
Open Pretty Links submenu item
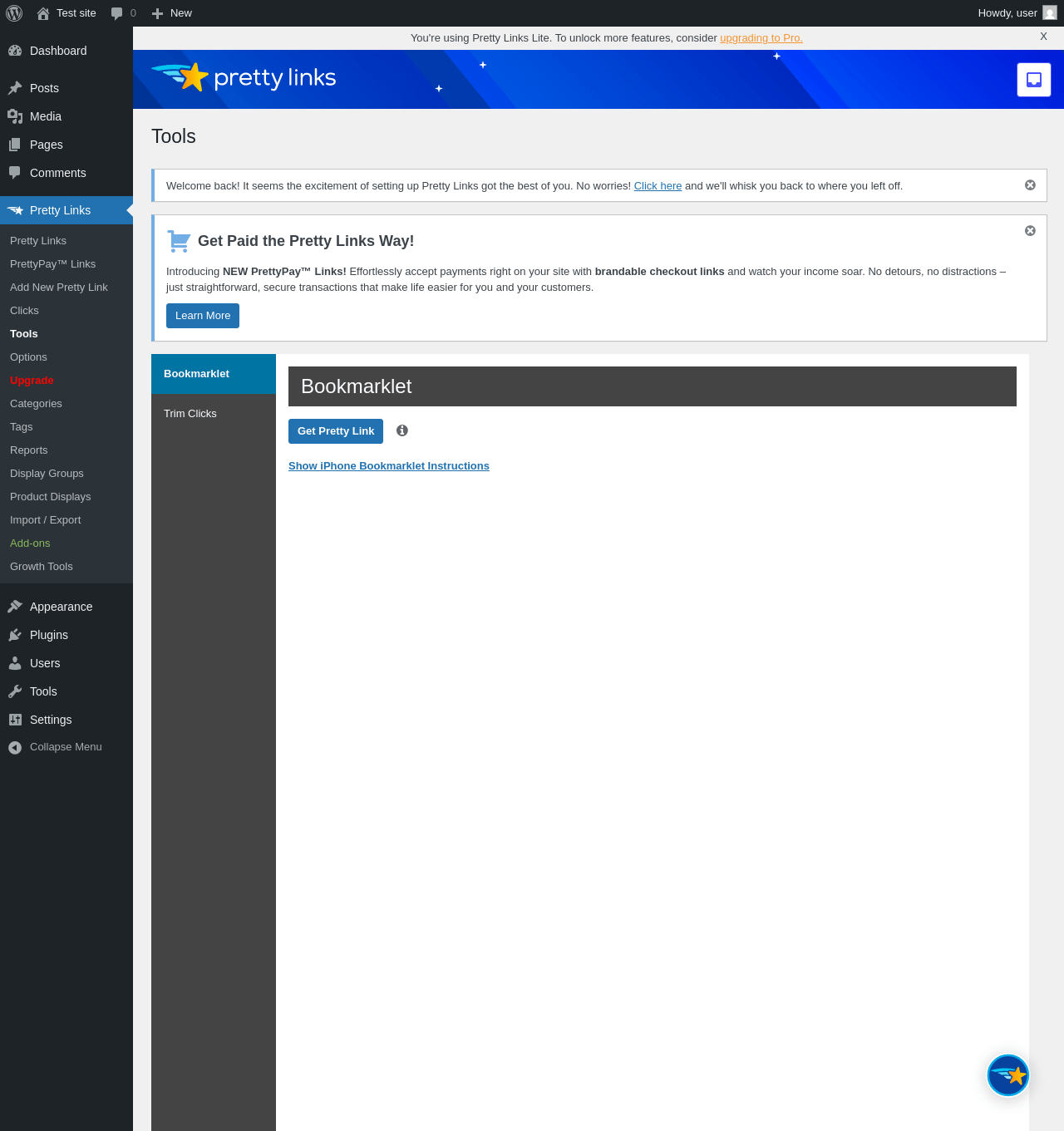(38, 241)
